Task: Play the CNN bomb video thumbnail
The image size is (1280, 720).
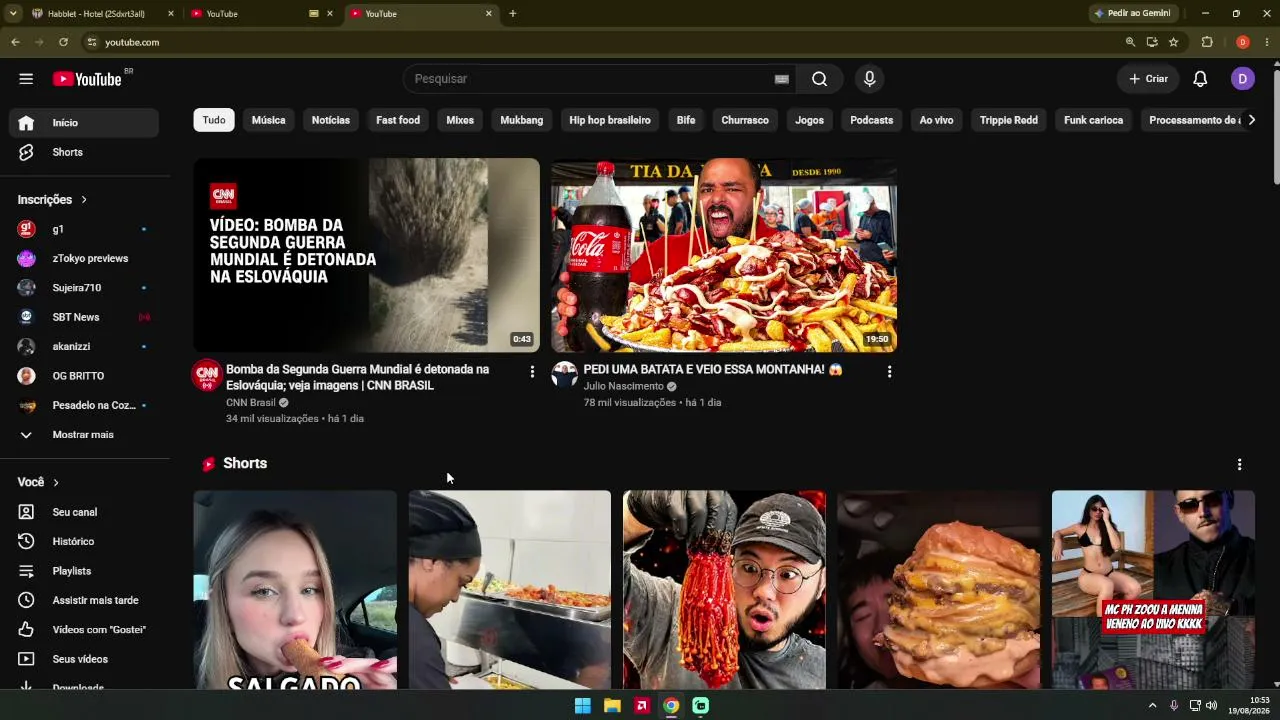Action: [366, 255]
